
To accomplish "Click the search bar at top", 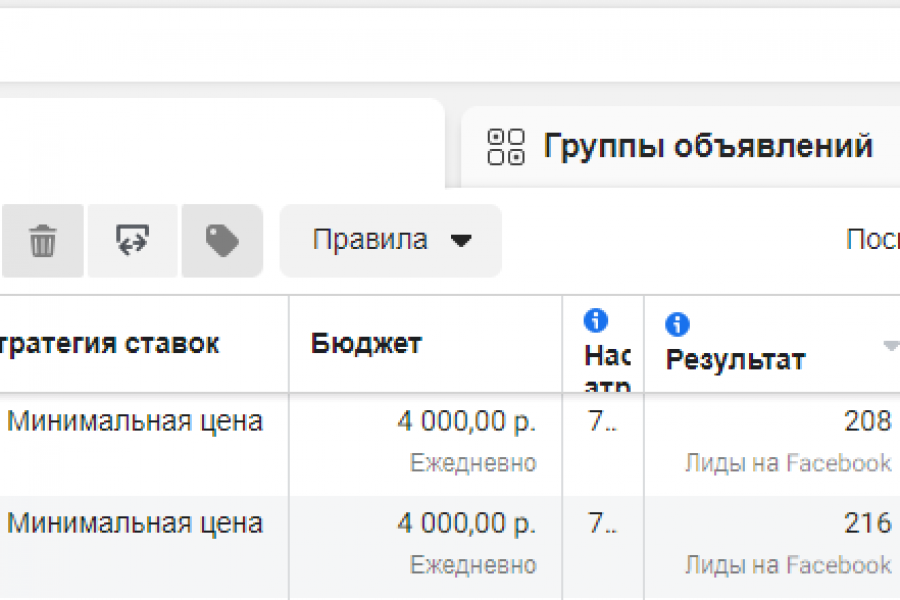I will tap(450, 45).
